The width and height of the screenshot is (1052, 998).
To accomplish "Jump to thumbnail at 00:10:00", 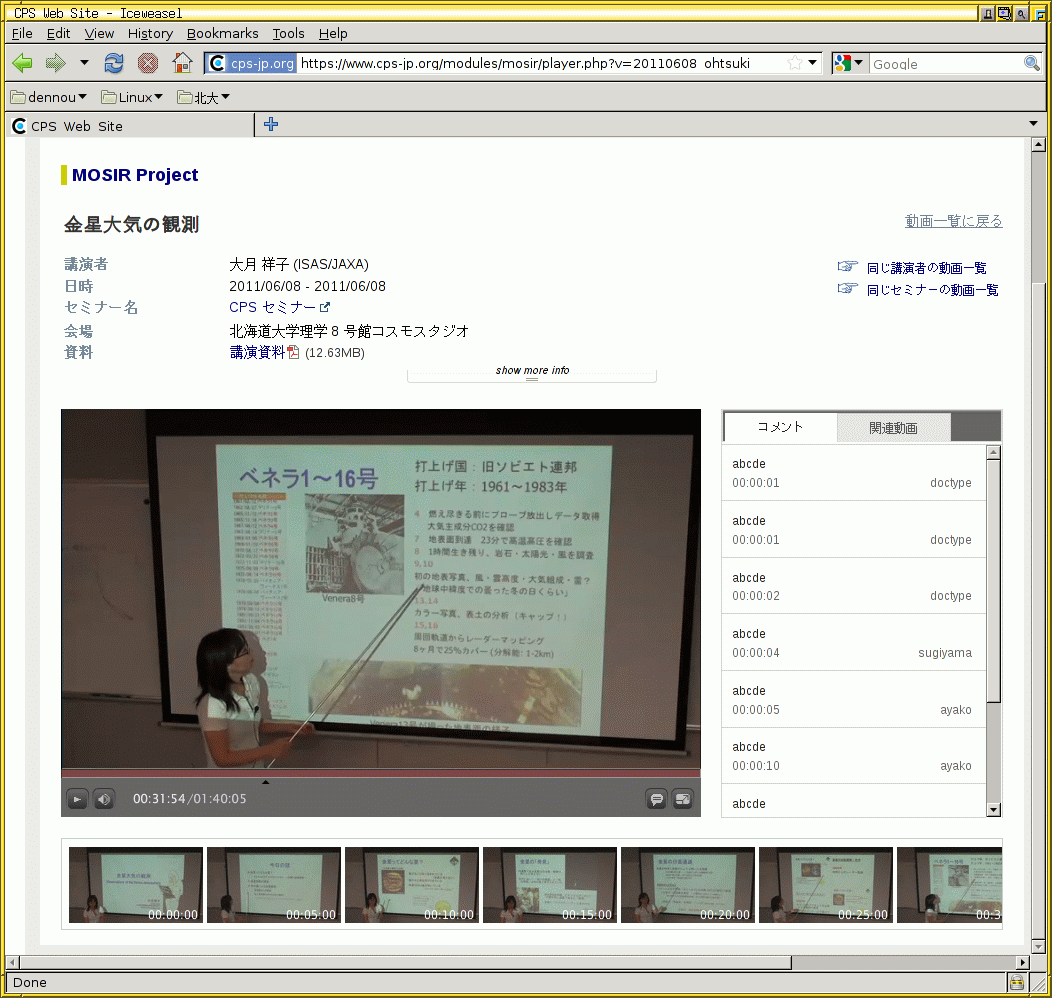I will tap(412, 885).
